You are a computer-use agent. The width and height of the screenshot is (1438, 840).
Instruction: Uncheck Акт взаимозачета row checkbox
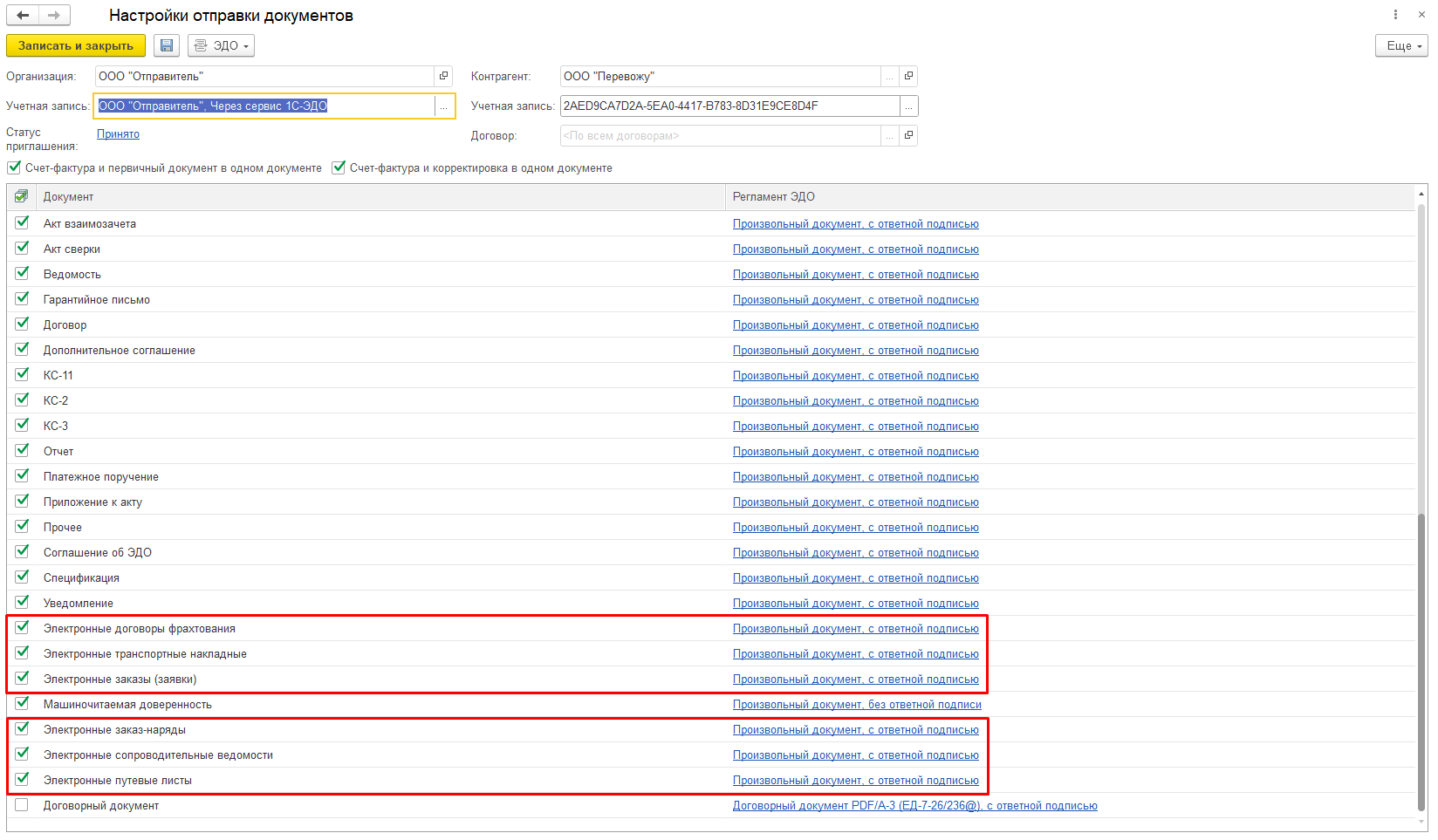point(22,223)
